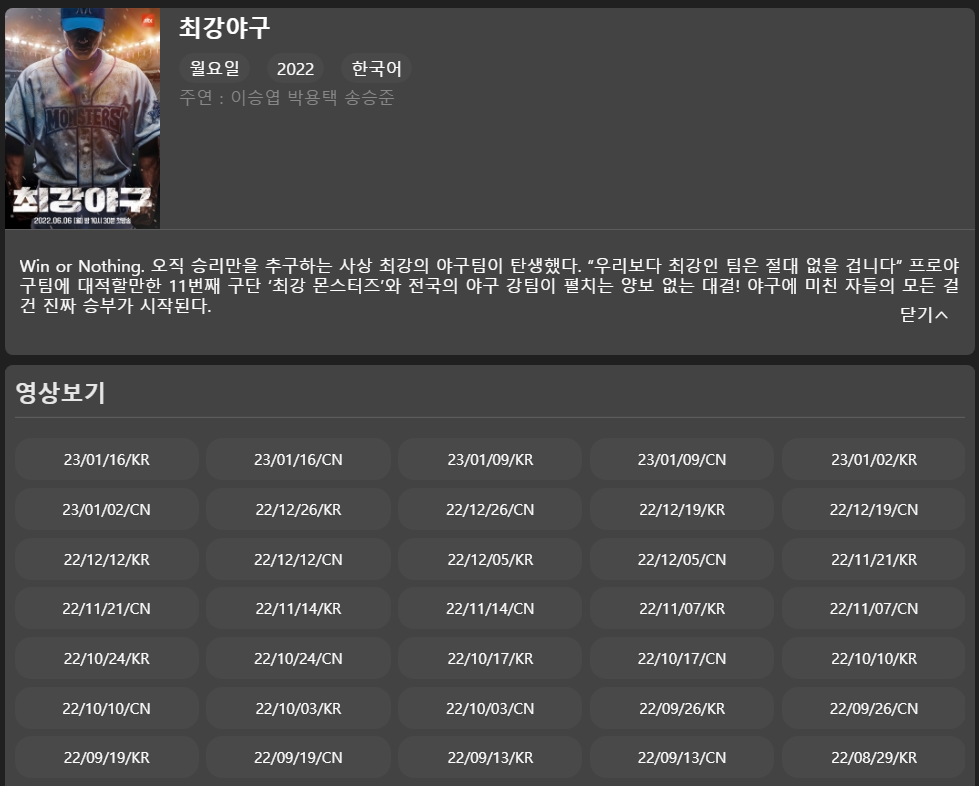Viewport: 979px width, 786px height.
Task: Start episode 22/09/13/KR
Action: (490, 757)
